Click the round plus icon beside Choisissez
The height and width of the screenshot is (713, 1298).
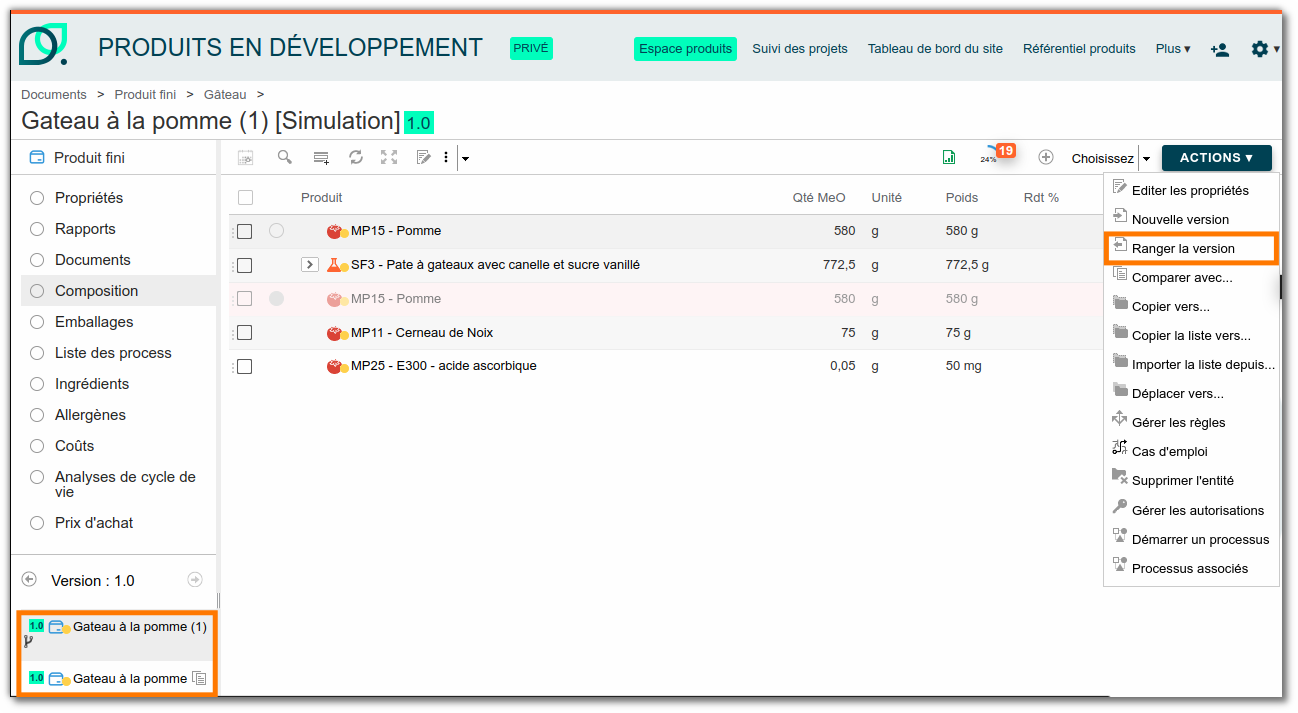(x=1046, y=157)
